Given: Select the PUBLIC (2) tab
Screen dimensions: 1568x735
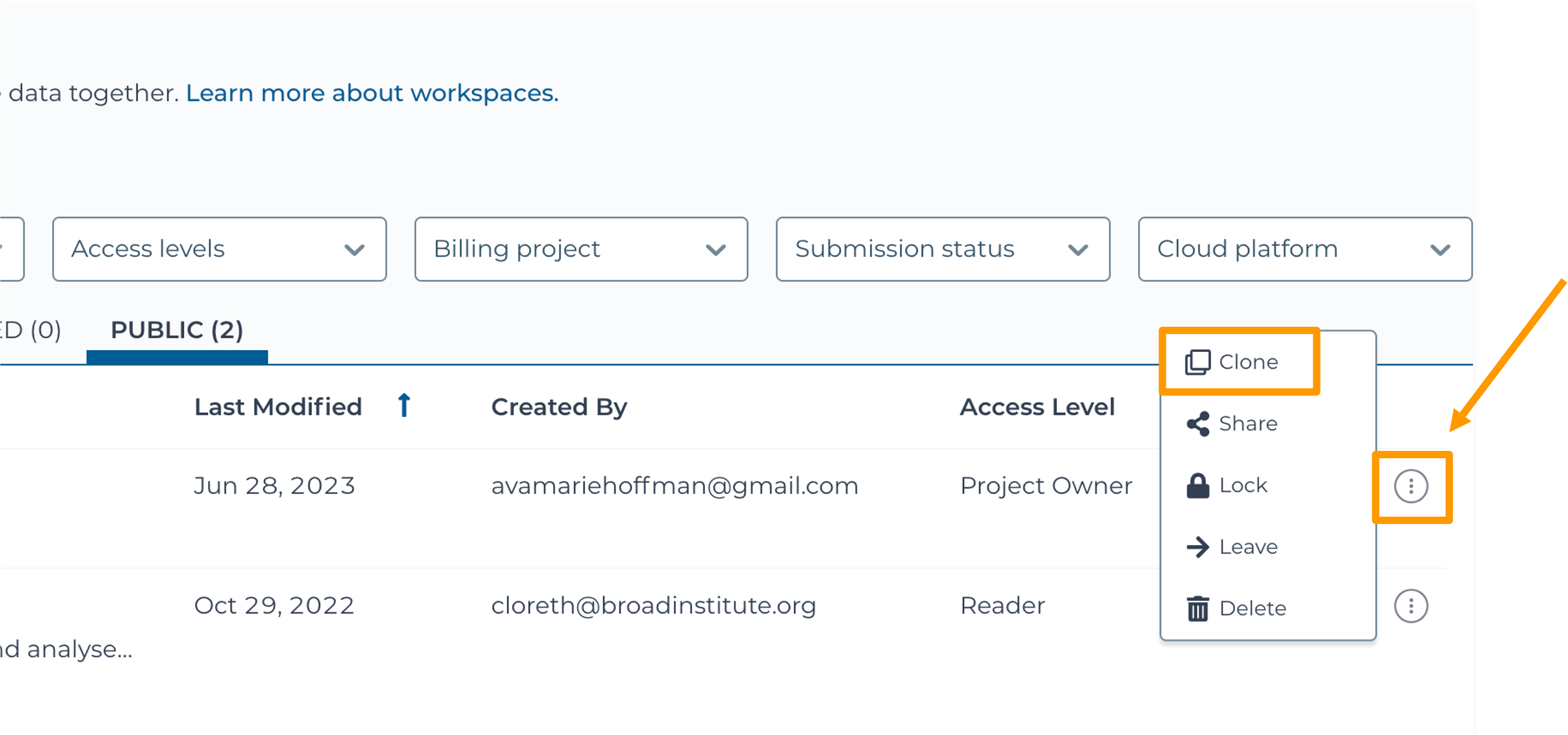Looking at the screenshot, I should 177,330.
